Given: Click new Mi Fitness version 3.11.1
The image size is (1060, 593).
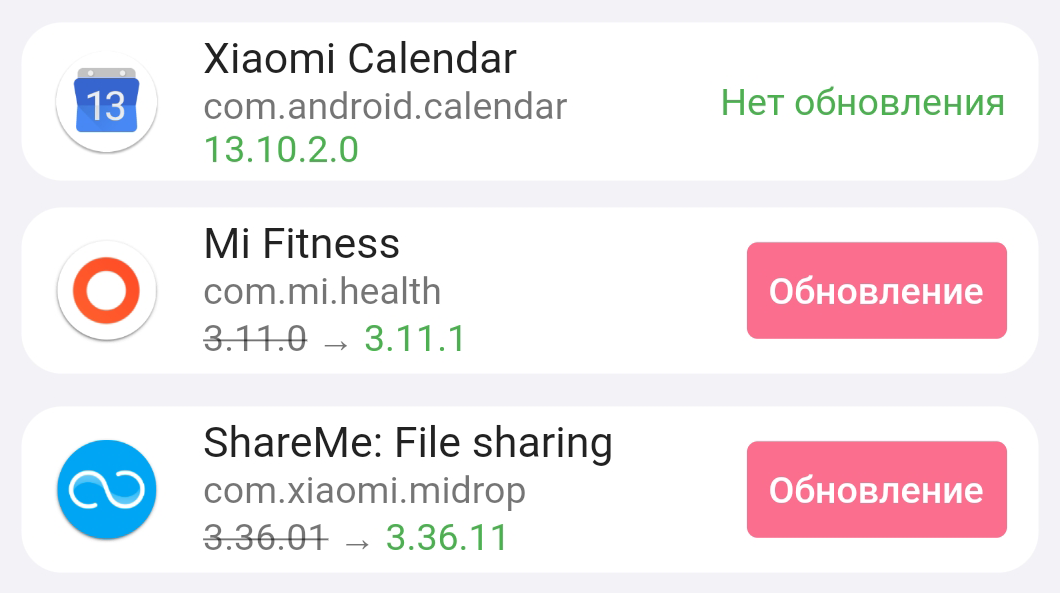Looking at the screenshot, I should pyautogui.click(x=415, y=338).
